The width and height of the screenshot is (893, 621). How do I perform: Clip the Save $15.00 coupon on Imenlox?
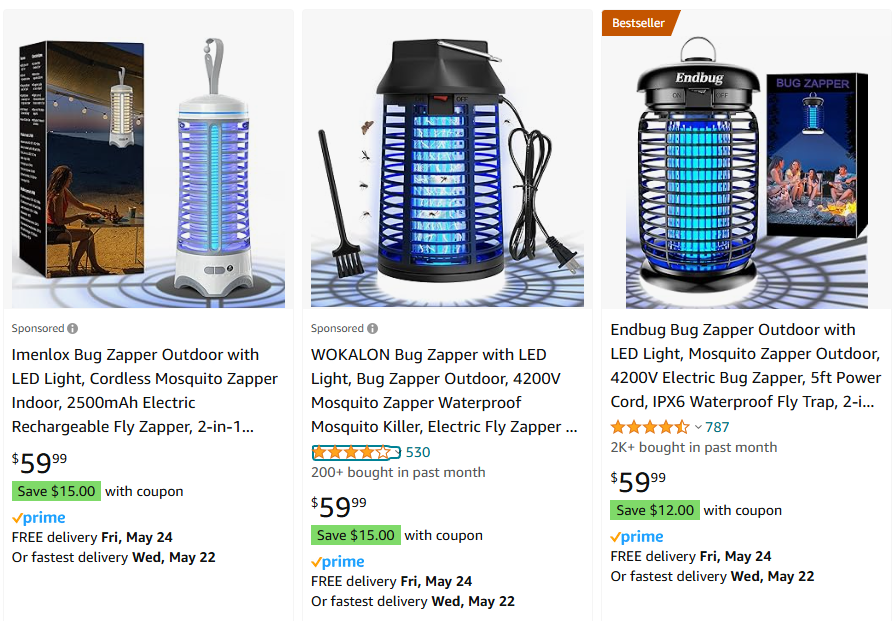57,491
